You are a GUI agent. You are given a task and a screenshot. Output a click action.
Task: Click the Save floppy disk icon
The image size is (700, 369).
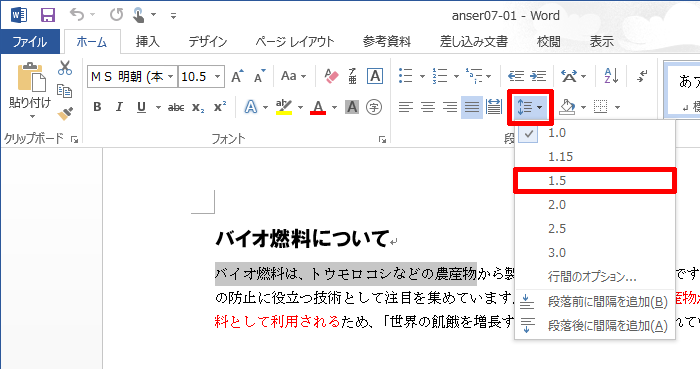coord(48,16)
